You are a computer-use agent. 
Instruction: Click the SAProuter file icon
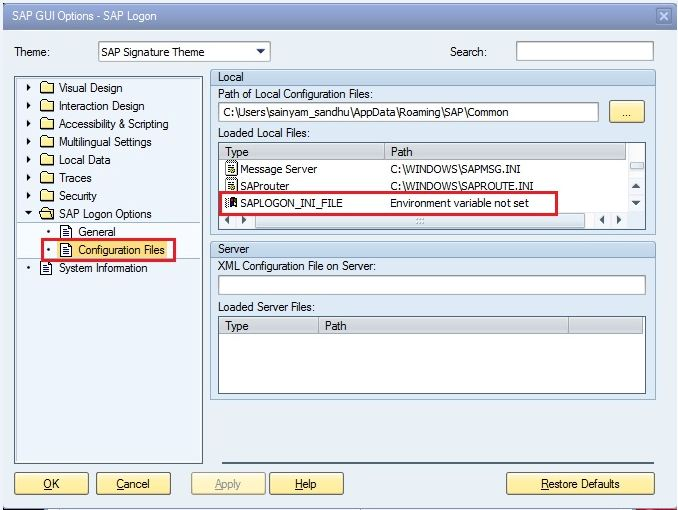pos(232,186)
